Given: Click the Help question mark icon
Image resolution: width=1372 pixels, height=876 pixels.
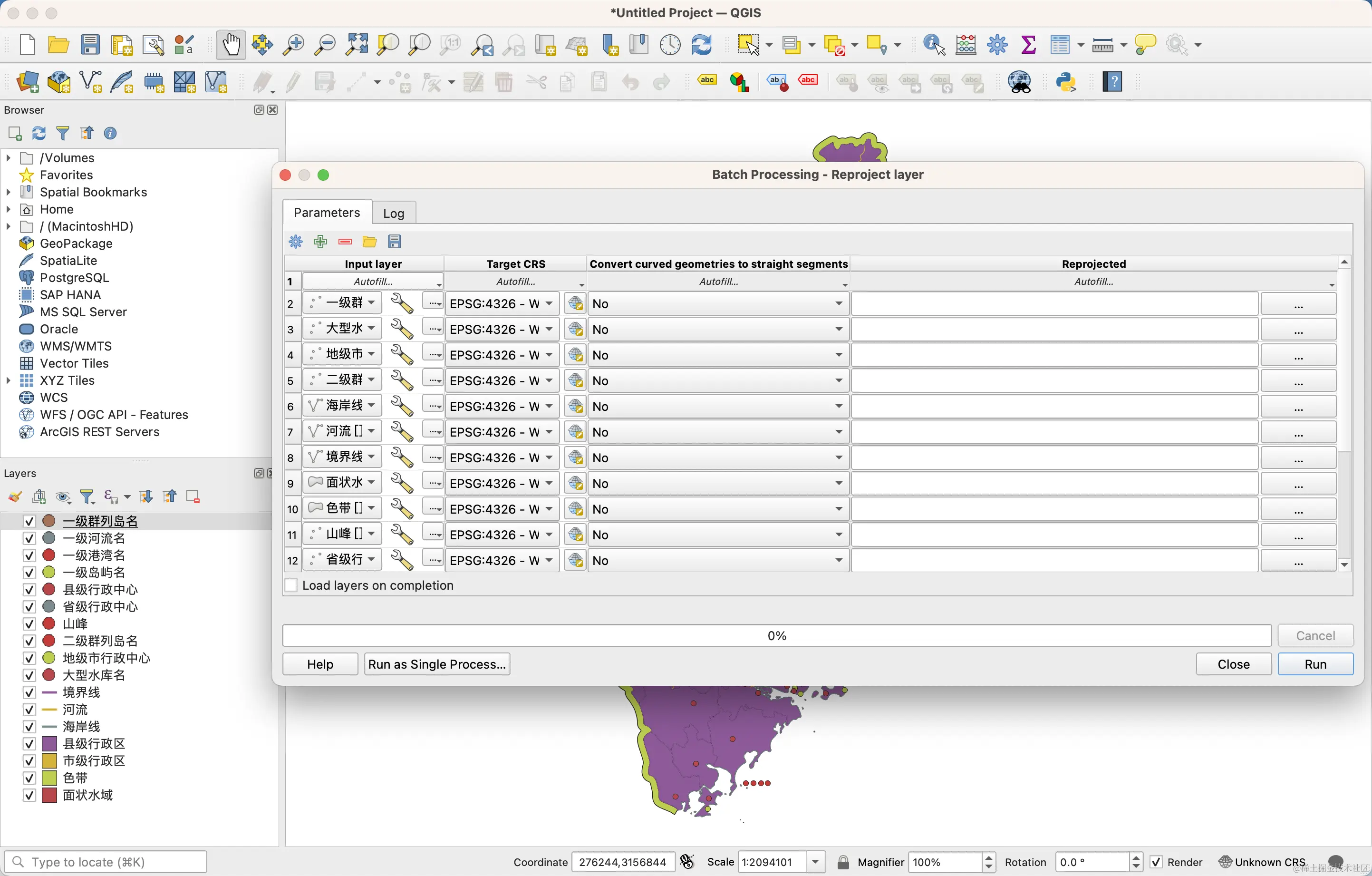Looking at the screenshot, I should (1112, 82).
